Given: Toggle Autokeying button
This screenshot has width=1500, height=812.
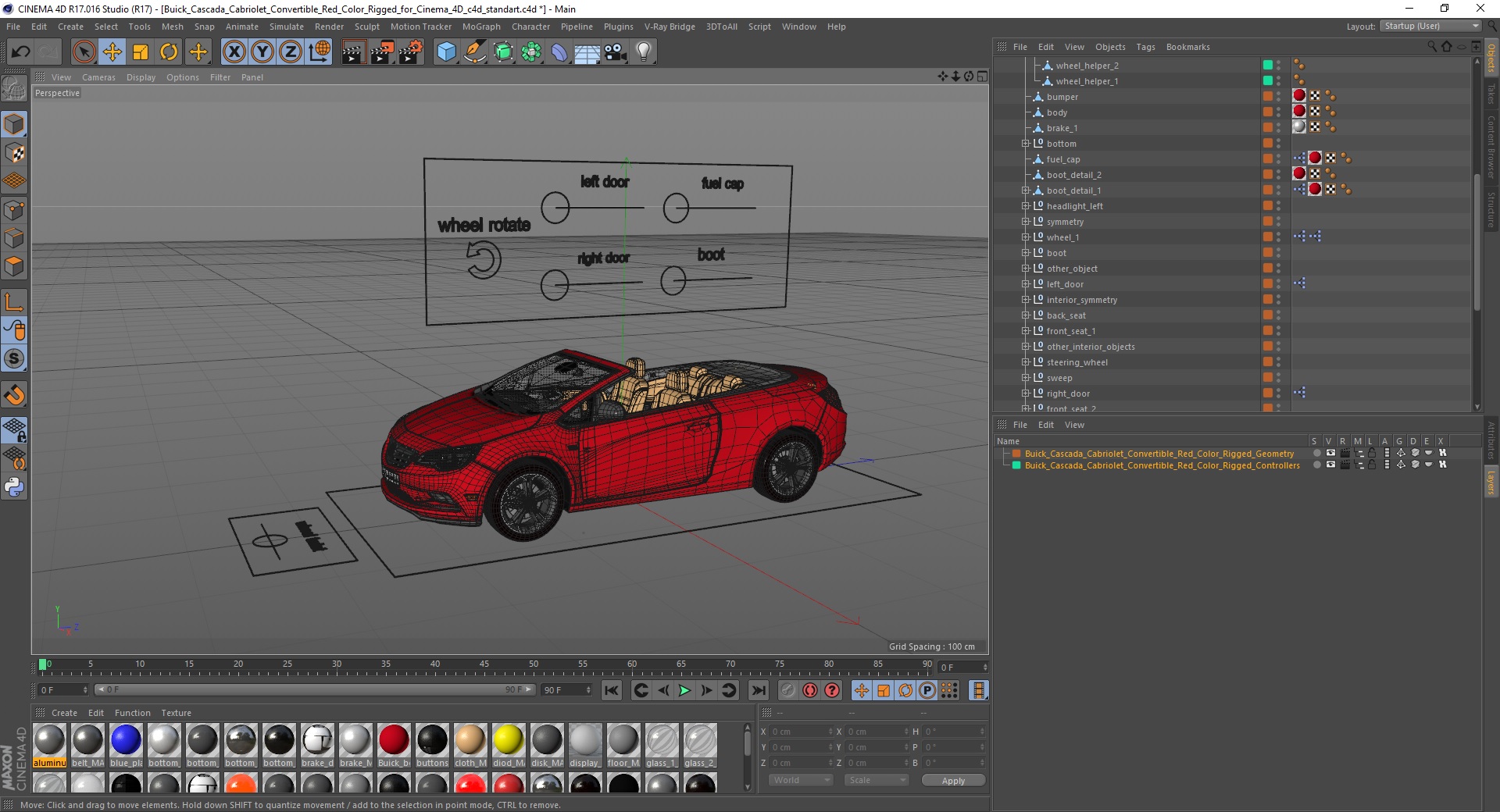Looking at the screenshot, I should [810, 690].
